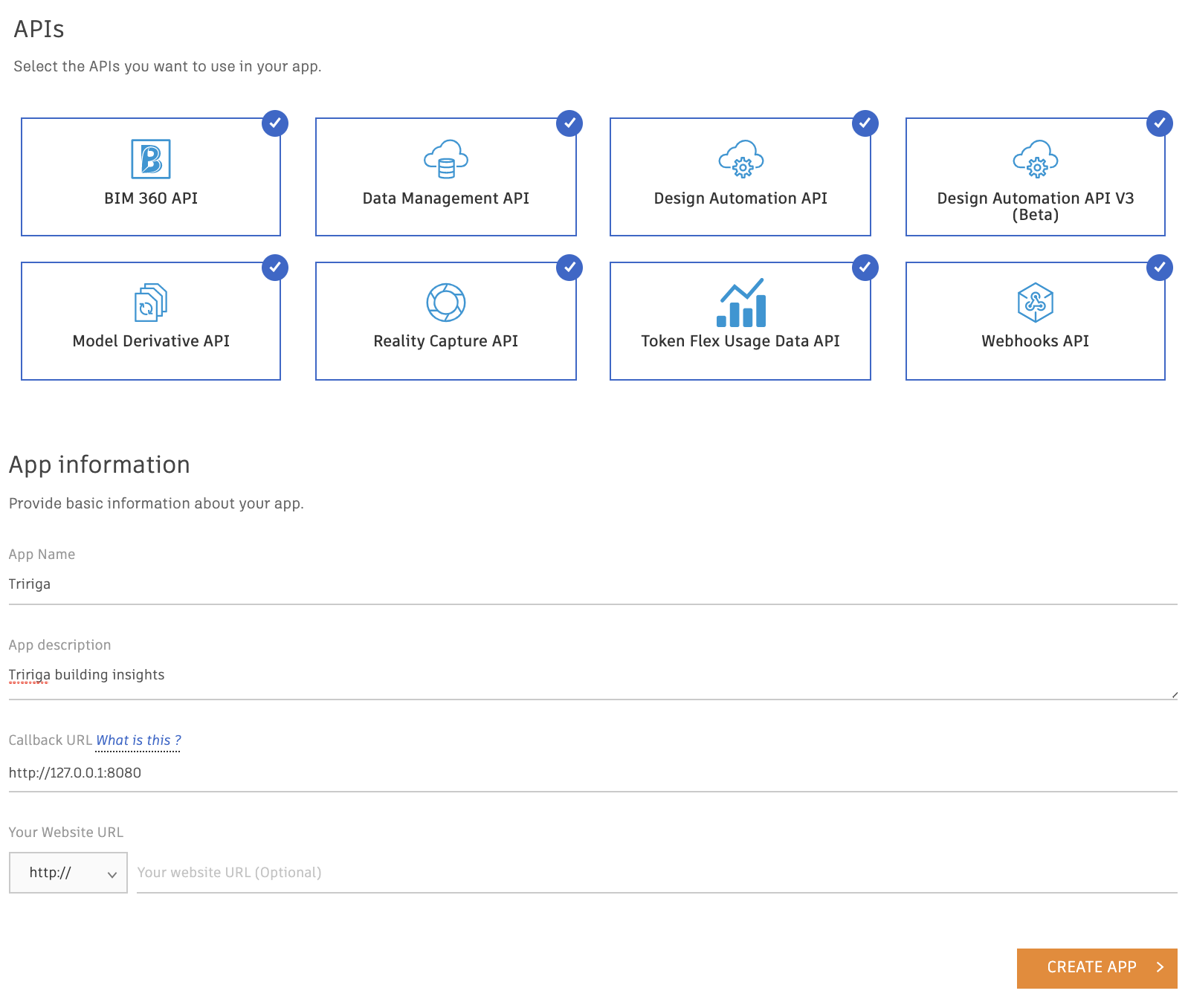Click the Model Derivative API documents icon
Screen dimensions: 1188x1008
tap(151, 303)
